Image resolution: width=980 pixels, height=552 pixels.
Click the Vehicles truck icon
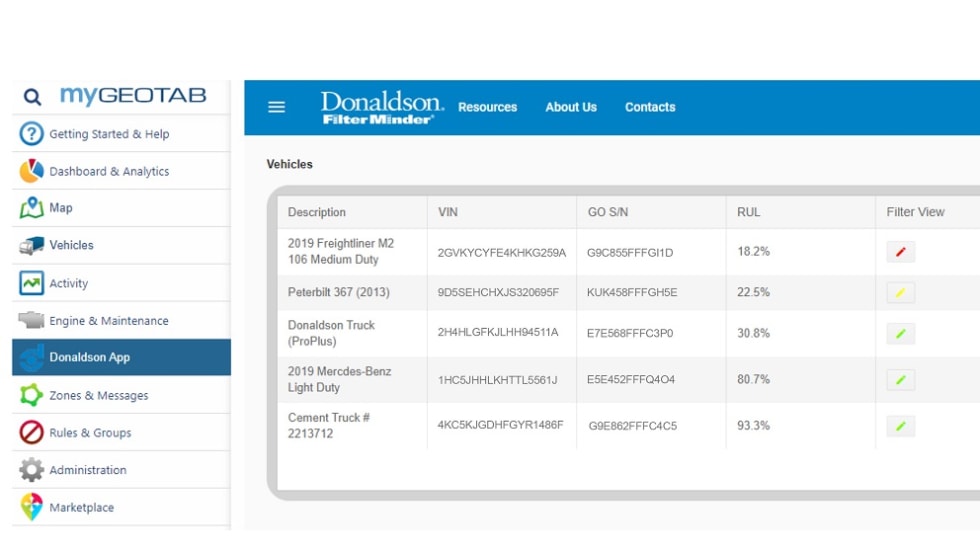[32, 245]
